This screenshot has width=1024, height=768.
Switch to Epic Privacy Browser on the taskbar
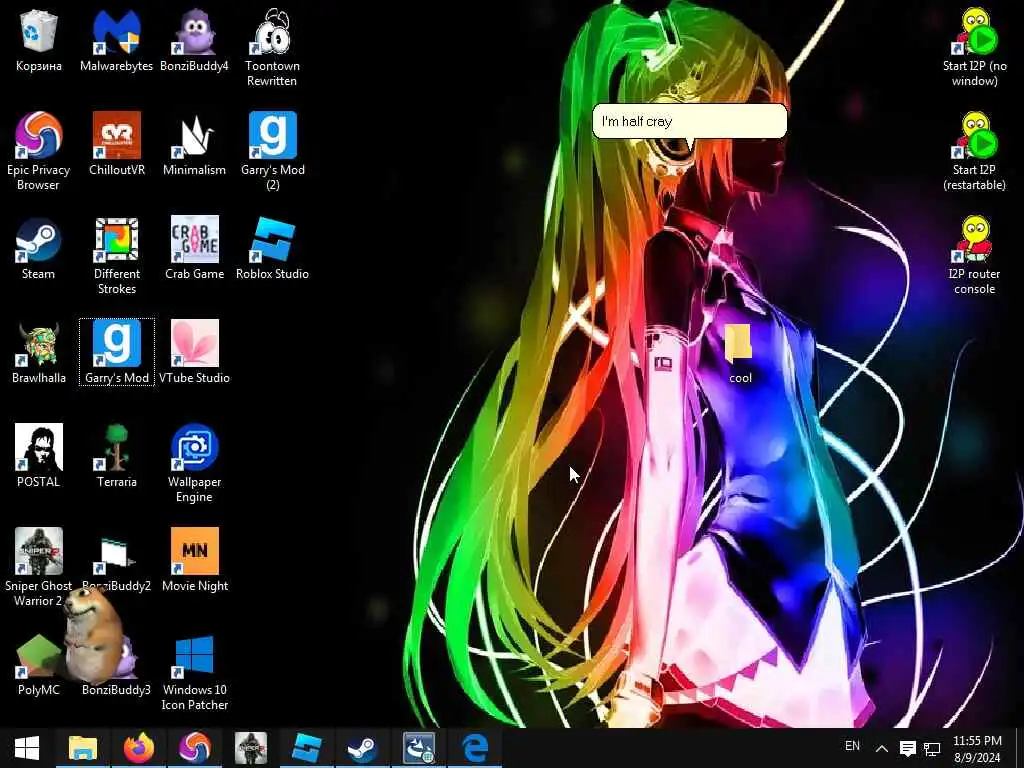195,748
